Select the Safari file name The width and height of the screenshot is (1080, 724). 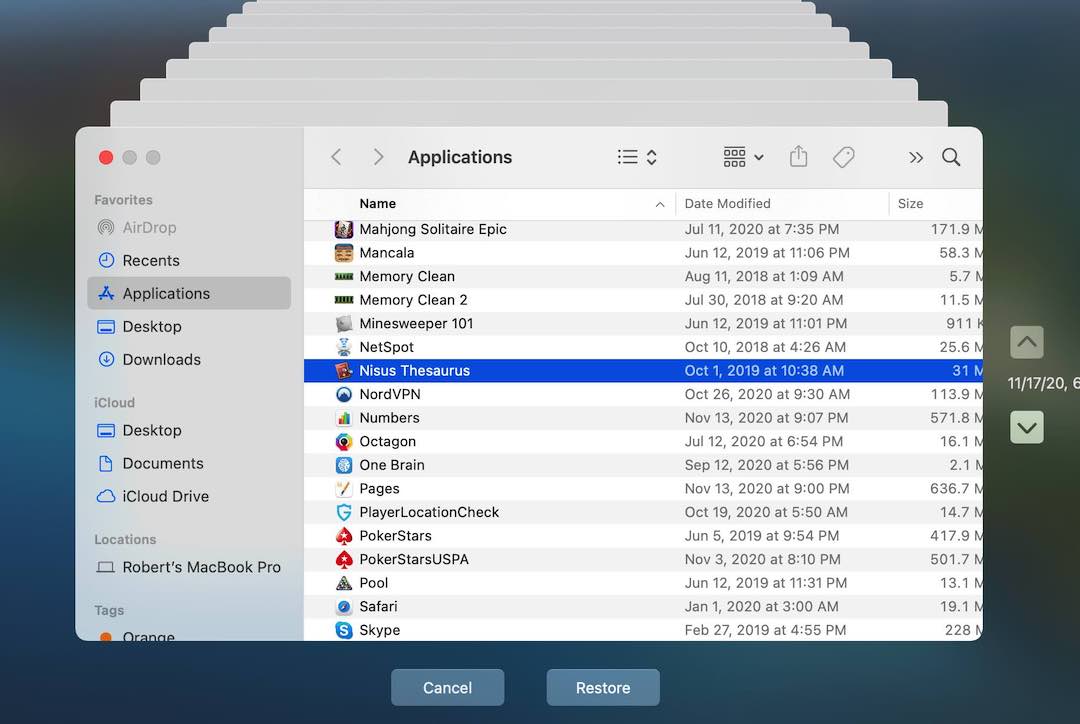[x=378, y=606]
